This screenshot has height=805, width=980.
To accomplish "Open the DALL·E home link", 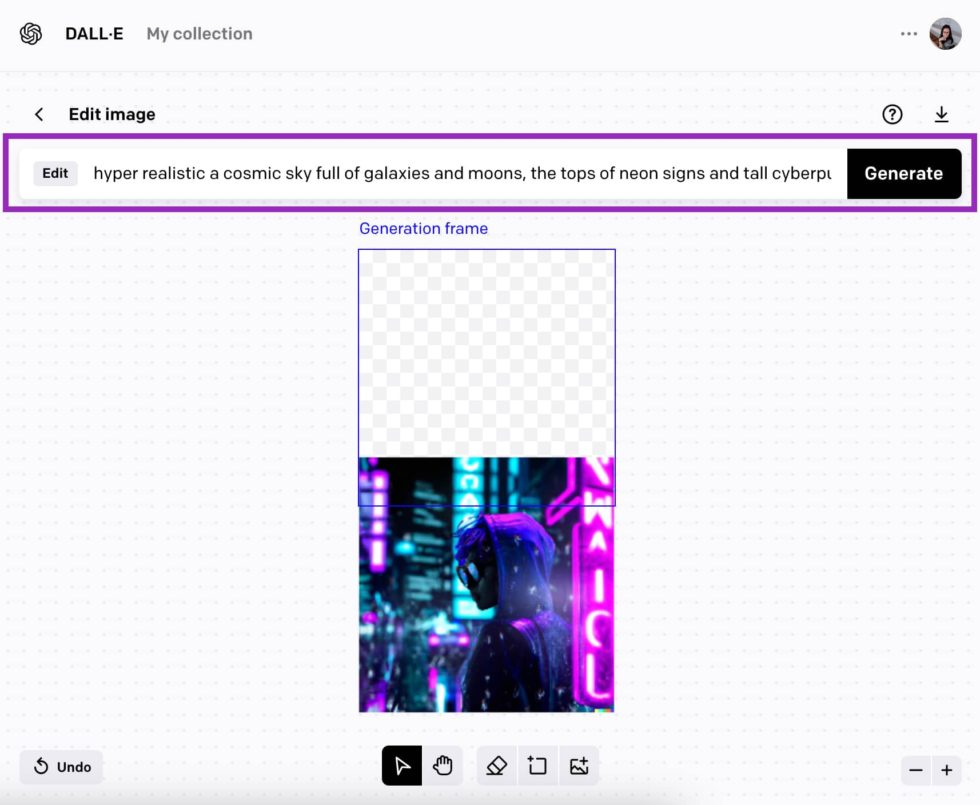I will [94, 34].
